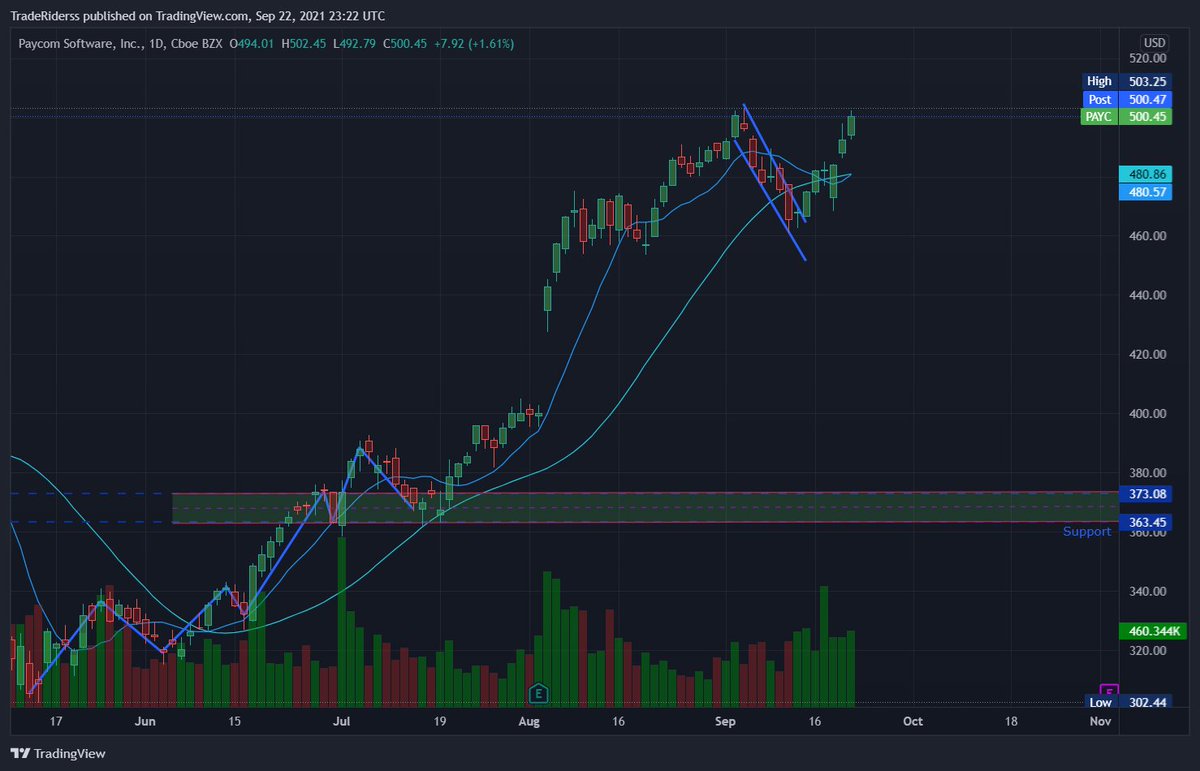Screen dimensions: 1200x771
Task: Click the 'Sep' date axis label
Action: click(727, 721)
